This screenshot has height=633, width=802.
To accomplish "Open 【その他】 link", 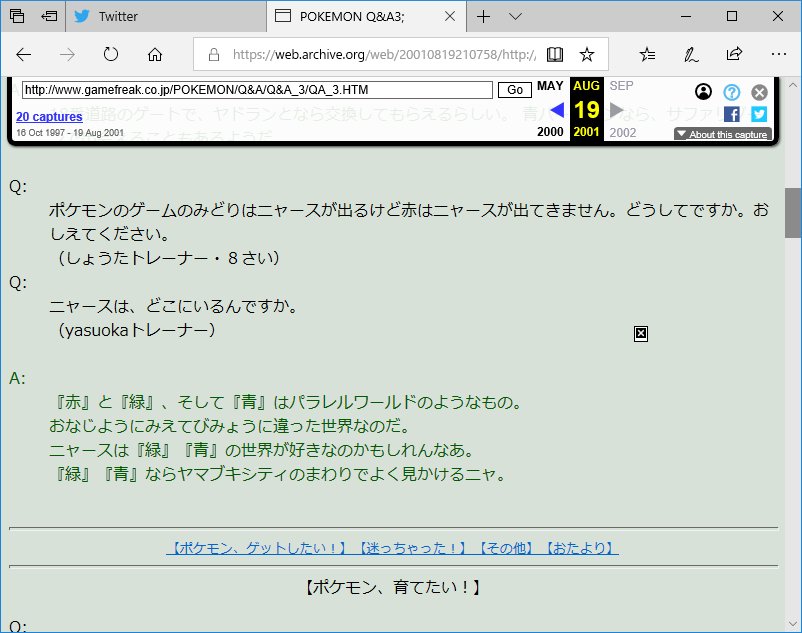I will [505, 548].
